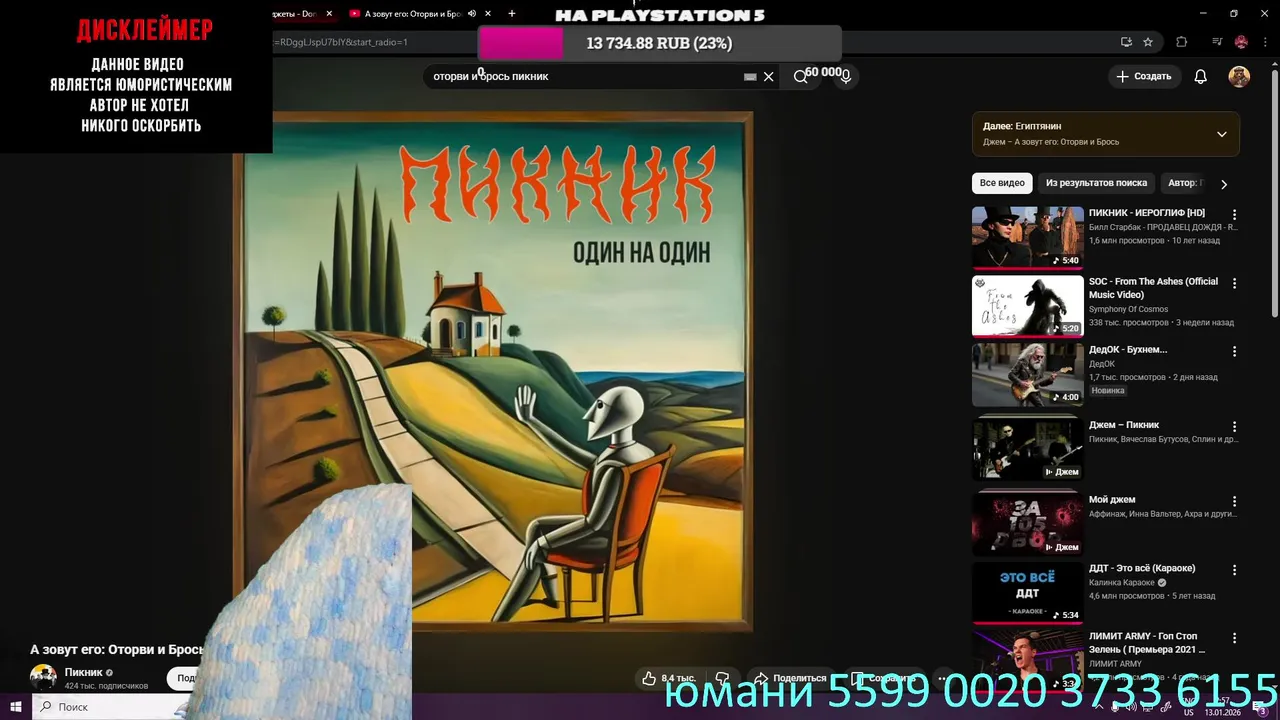Click the Поделиться share button
1280x720 pixels.
(x=790, y=678)
